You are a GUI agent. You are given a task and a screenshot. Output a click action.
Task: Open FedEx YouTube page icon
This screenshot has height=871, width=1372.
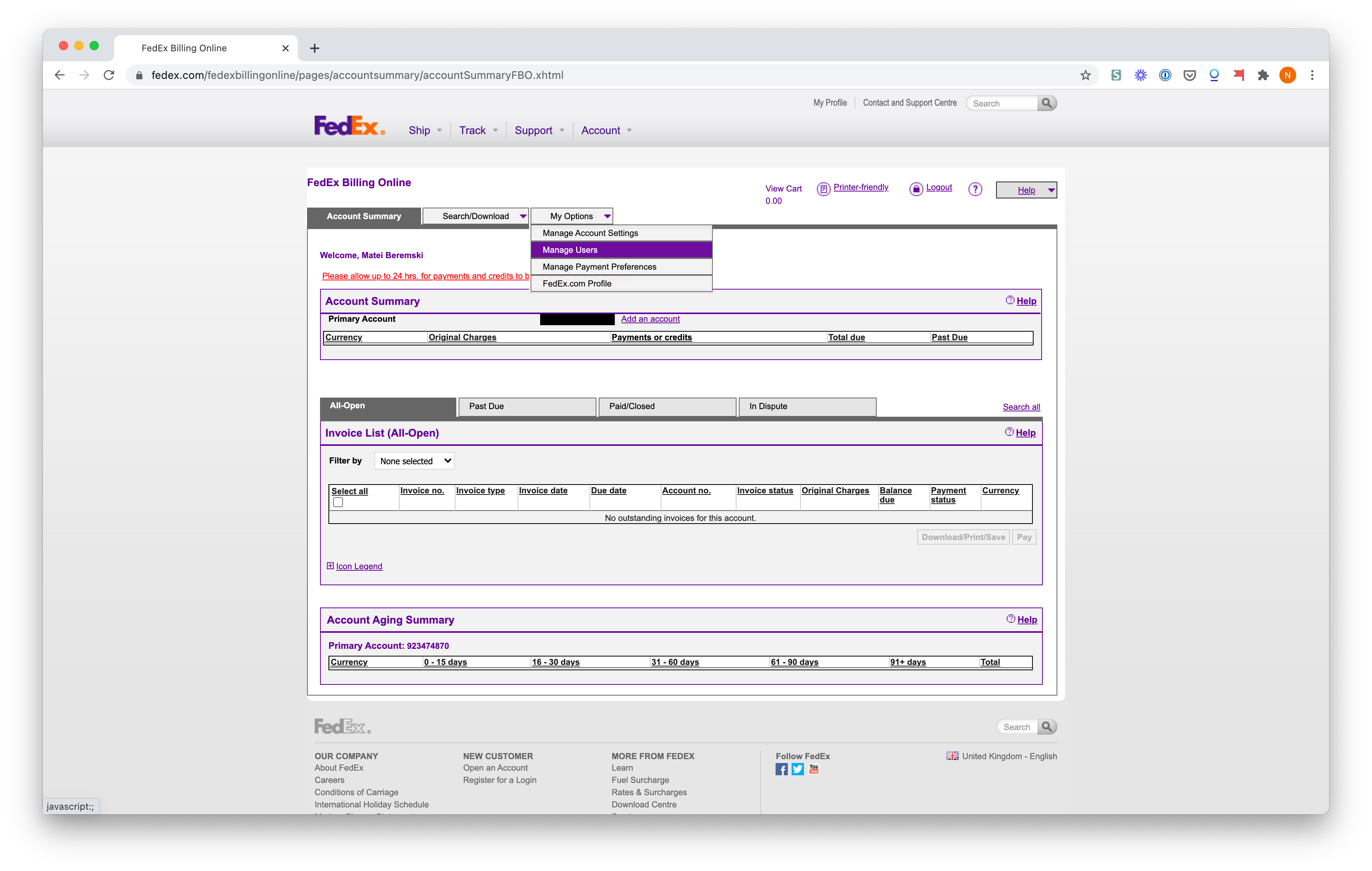point(813,769)
